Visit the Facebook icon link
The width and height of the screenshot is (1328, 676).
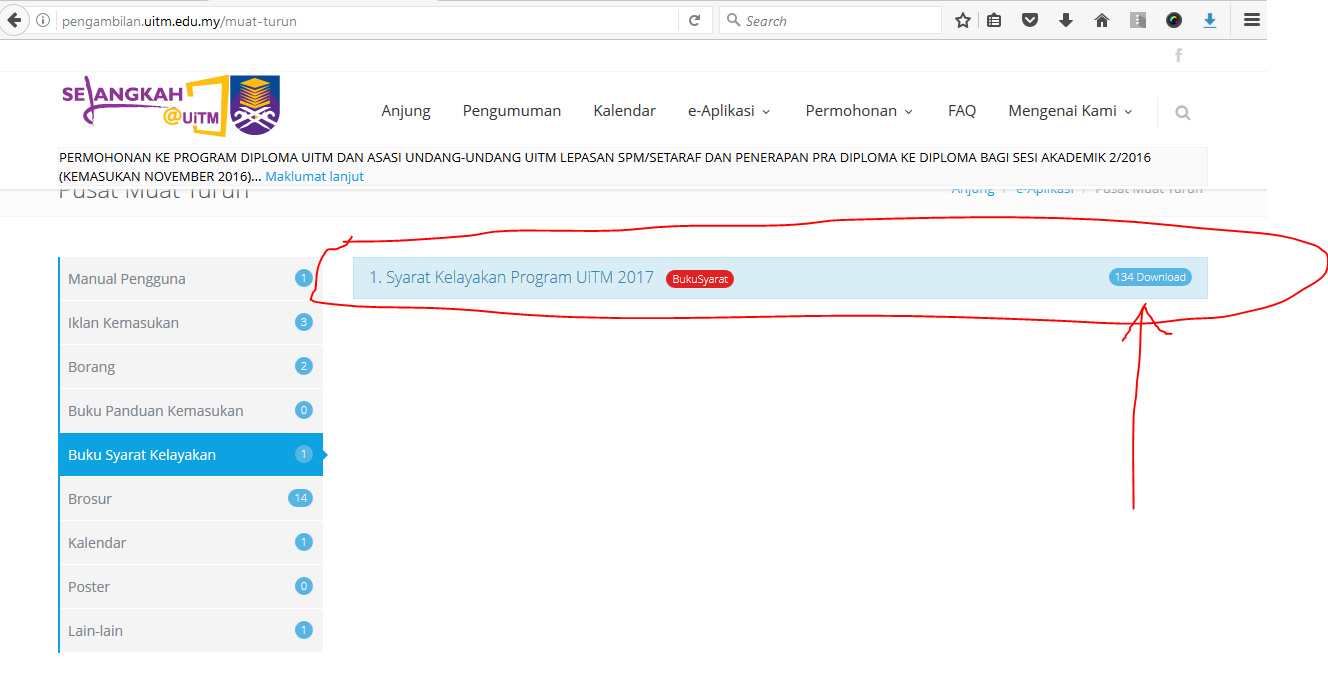point(1178,55)
